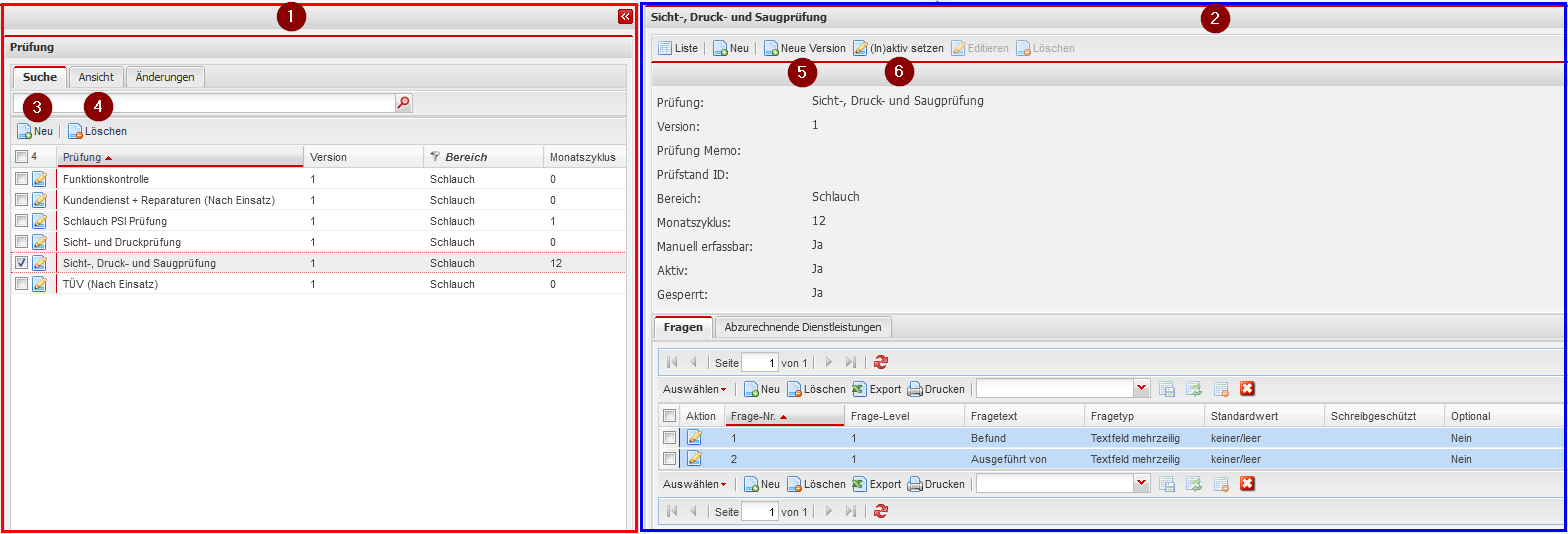This screenshot has height=534, width=1568.
Task: Click the edit icon for the TÜV (Nach Einsatz) row
Action: 40,284
